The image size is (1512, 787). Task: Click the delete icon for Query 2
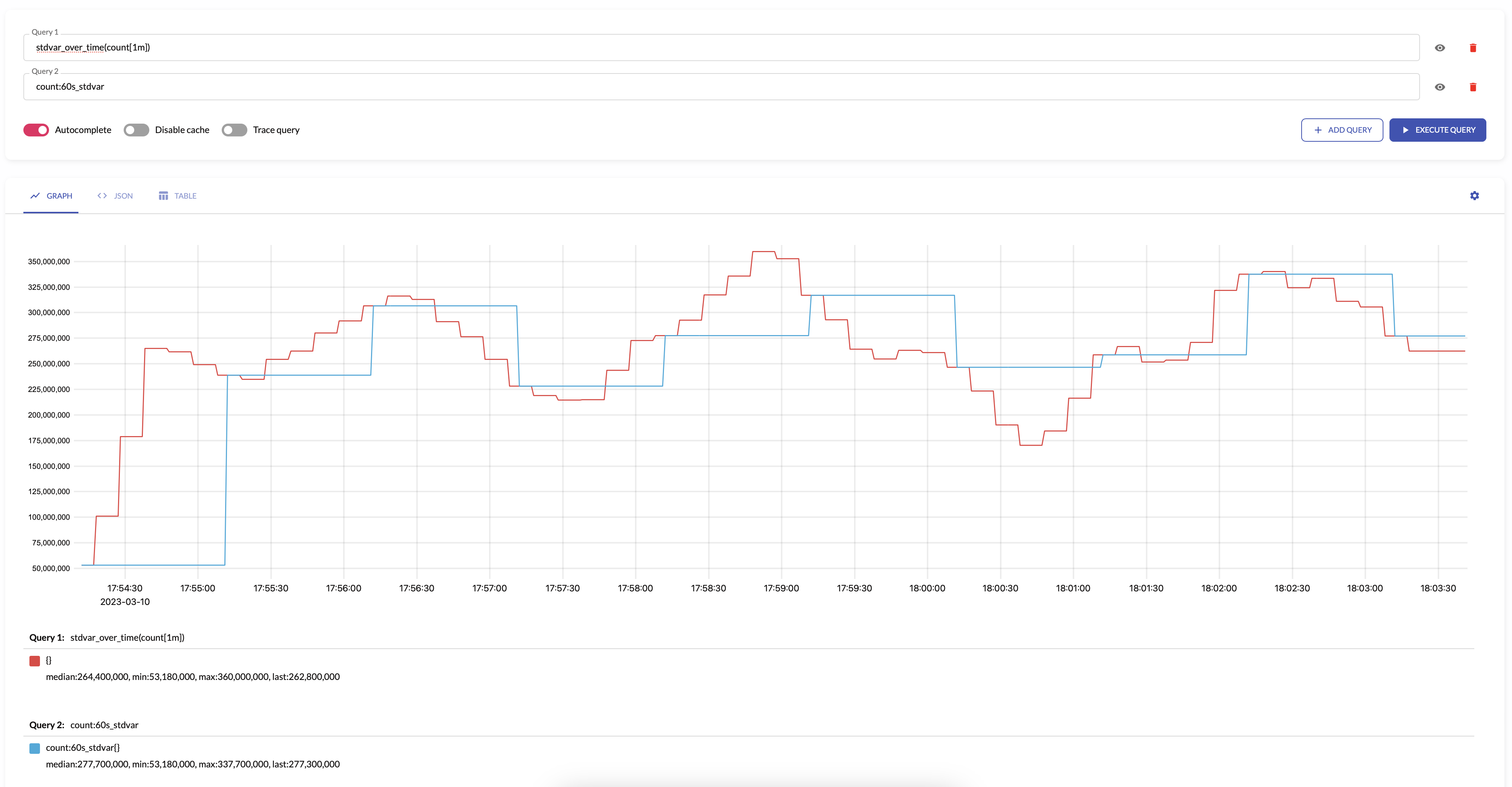(x=1473, y=87)
